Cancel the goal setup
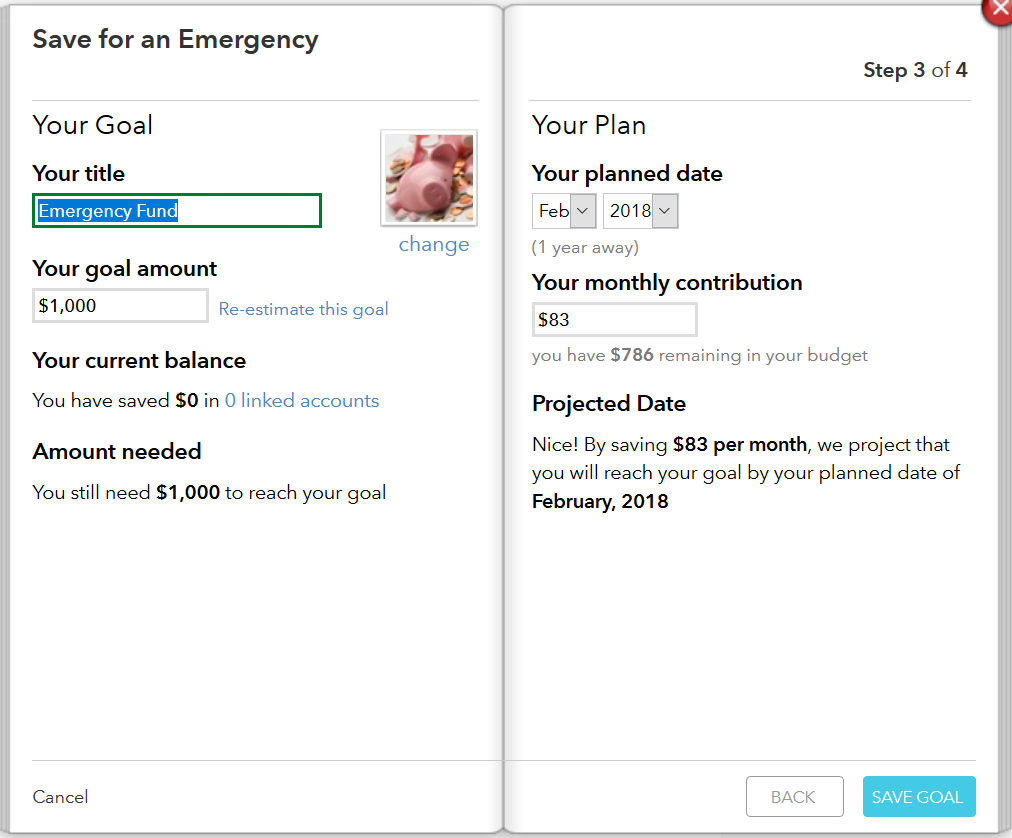The height and width of the screenshot is (838, 1012). (60, 797)
